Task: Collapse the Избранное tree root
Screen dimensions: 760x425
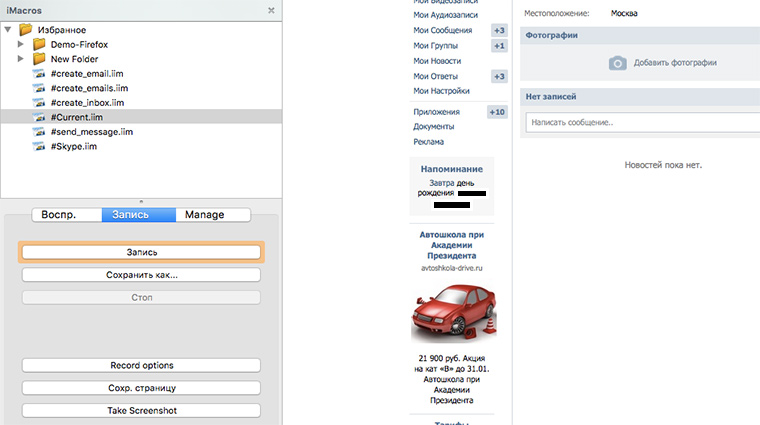Action: pos(8,30)
